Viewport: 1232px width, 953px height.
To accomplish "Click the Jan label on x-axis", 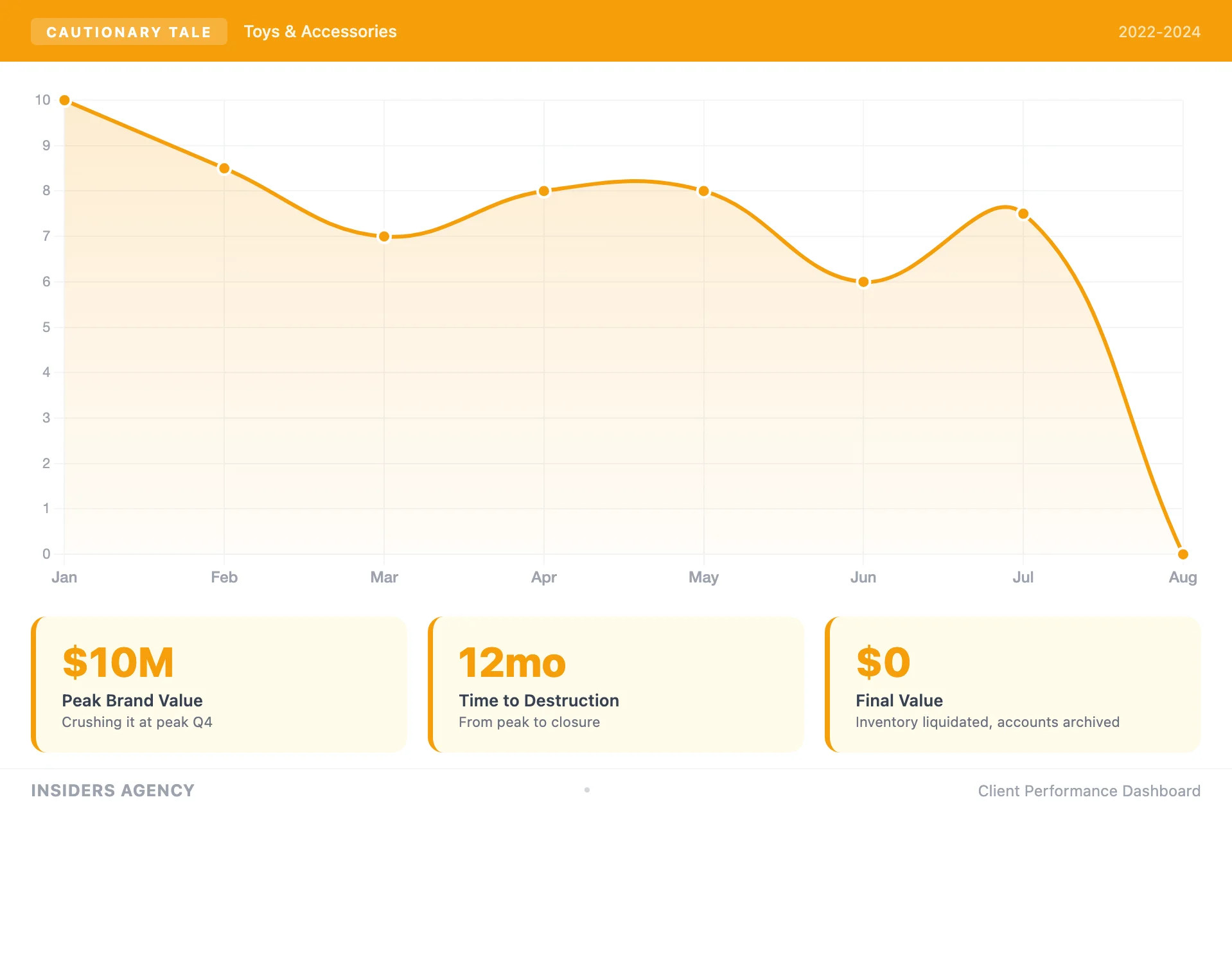I will [x=64, y=577].
